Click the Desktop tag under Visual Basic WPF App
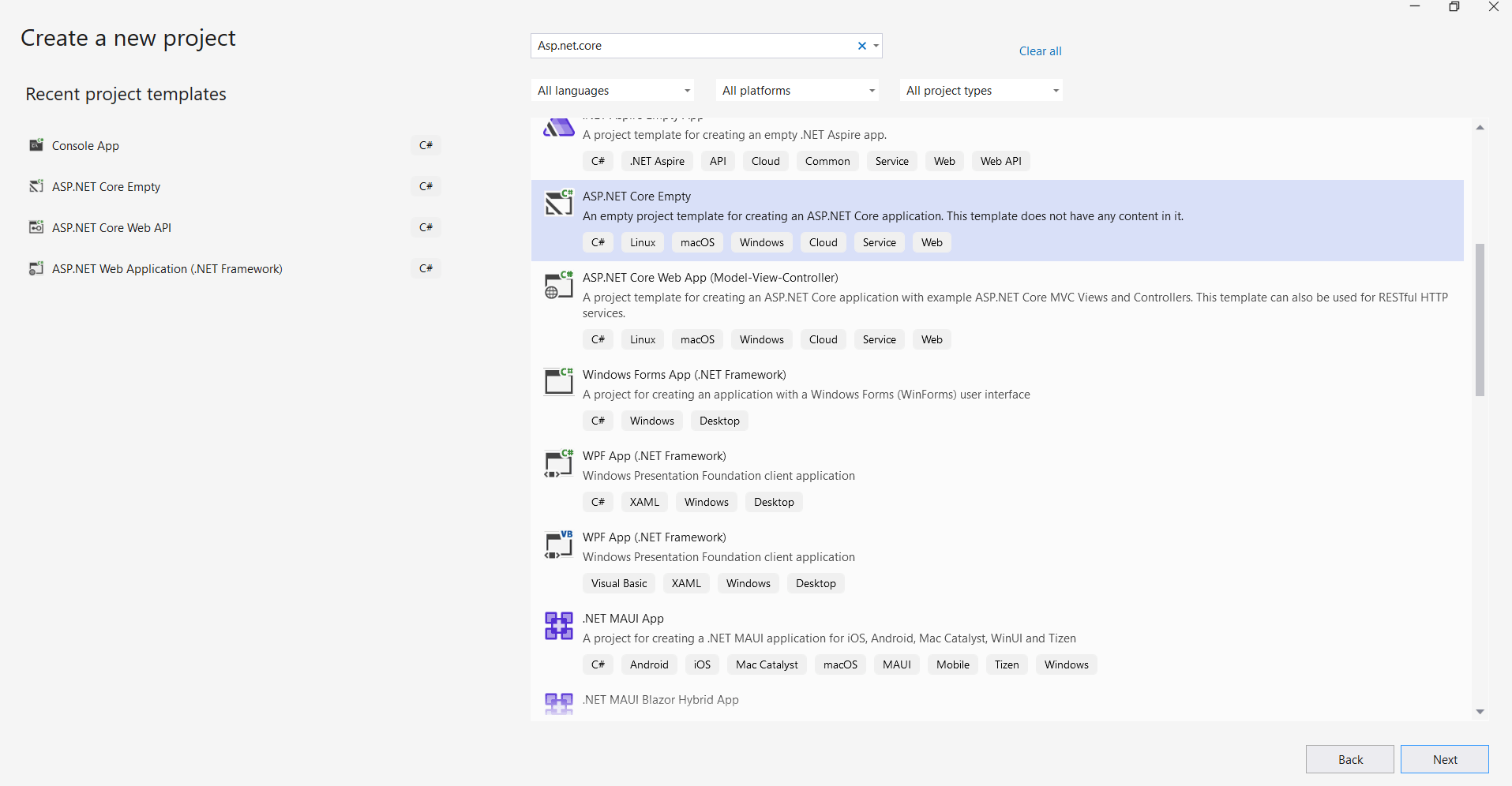This screenshot has height=786, width=1512. (816, 583)
